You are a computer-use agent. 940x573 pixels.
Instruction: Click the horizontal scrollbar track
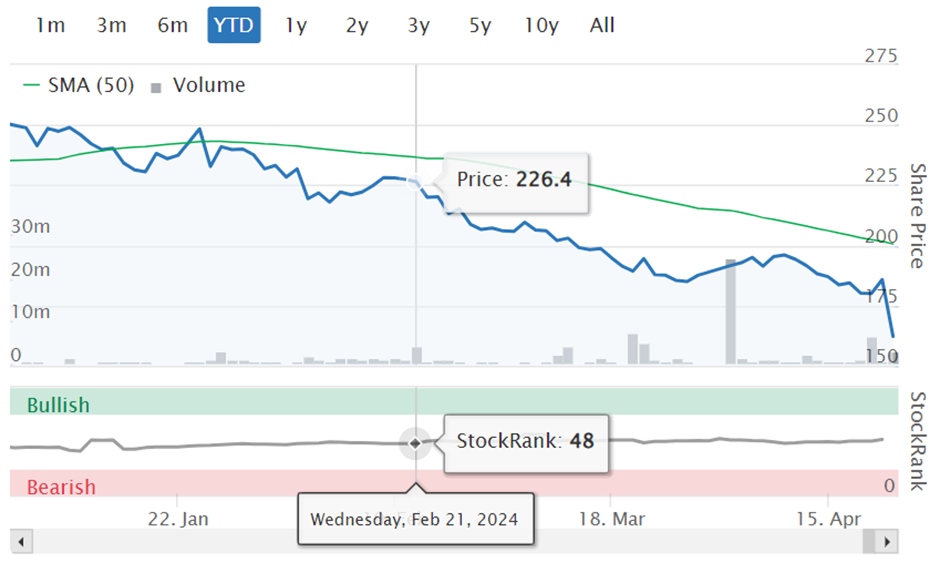(x=447, y=542)
